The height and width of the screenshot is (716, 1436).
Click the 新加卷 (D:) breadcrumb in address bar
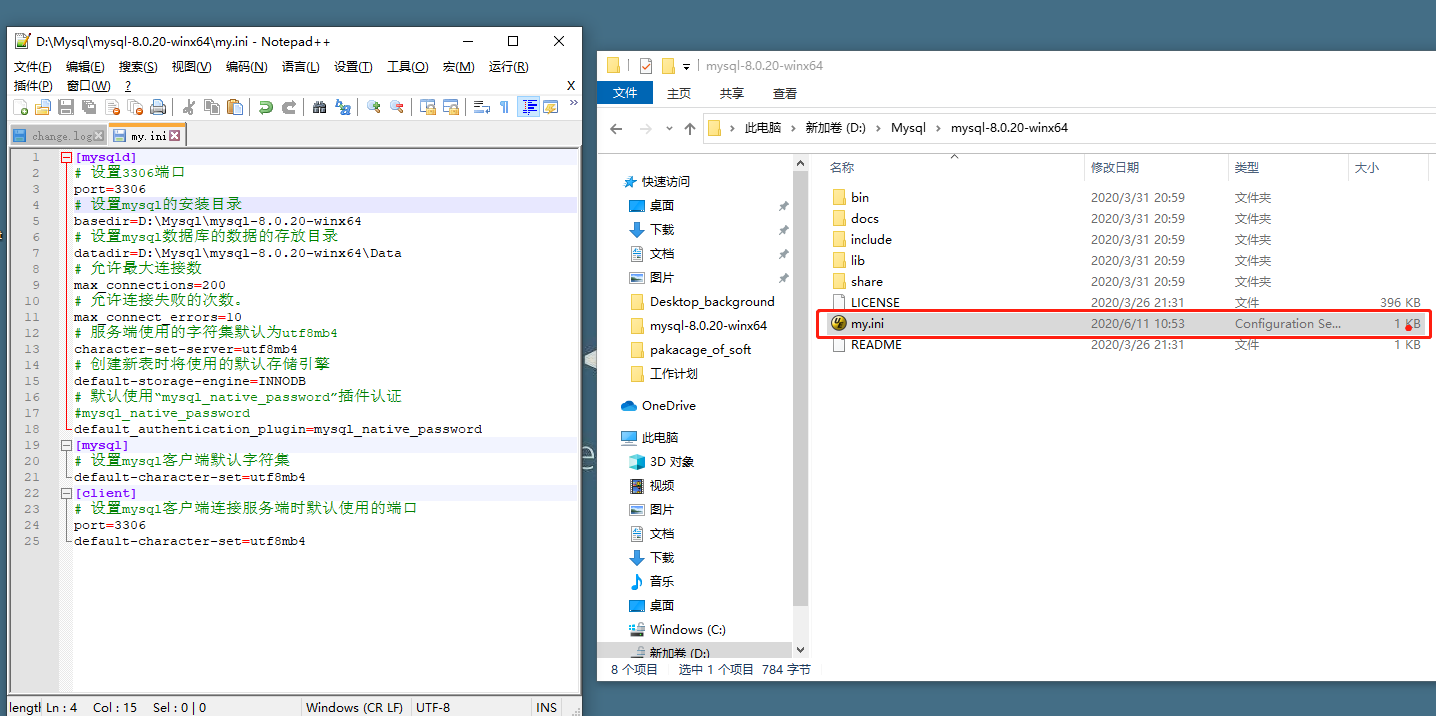point(835,128)
